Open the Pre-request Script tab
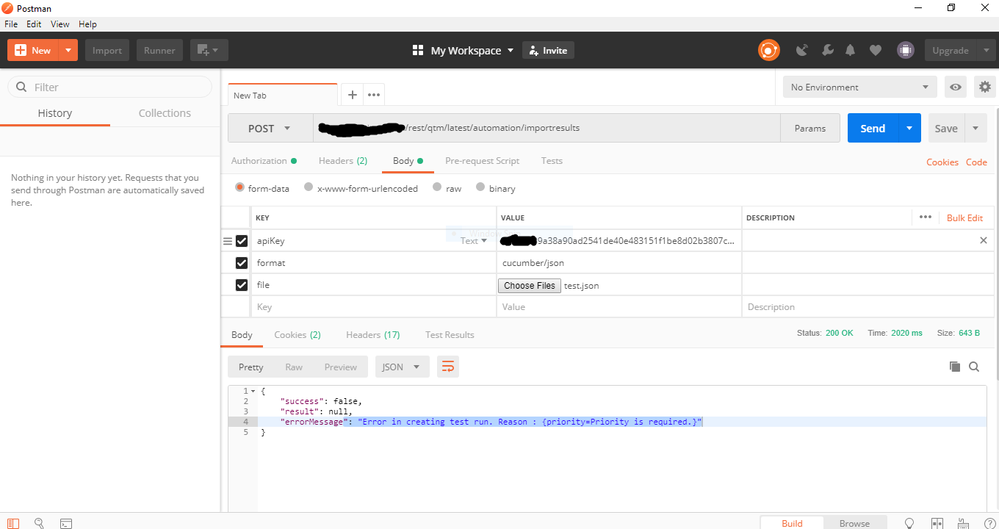 [x=482, y=161]
